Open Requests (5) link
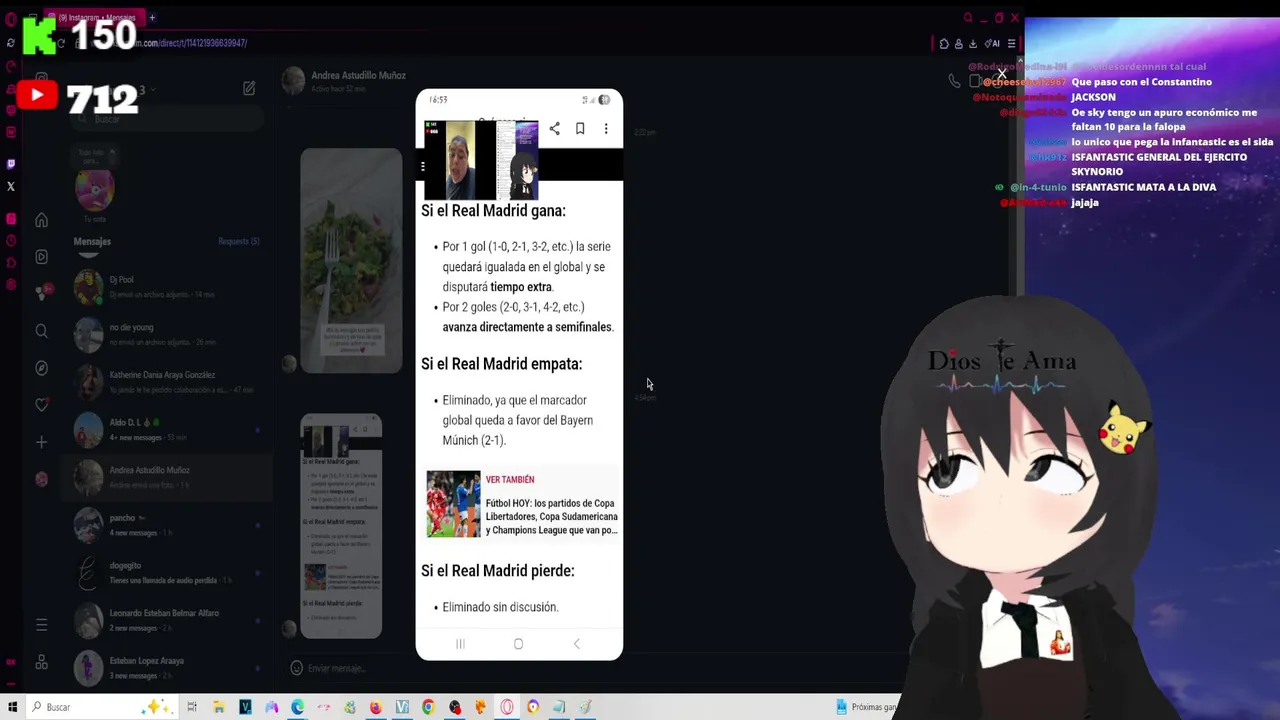Image resolution: width=1280 pixels, height=720 pixels. coord(238,241)
